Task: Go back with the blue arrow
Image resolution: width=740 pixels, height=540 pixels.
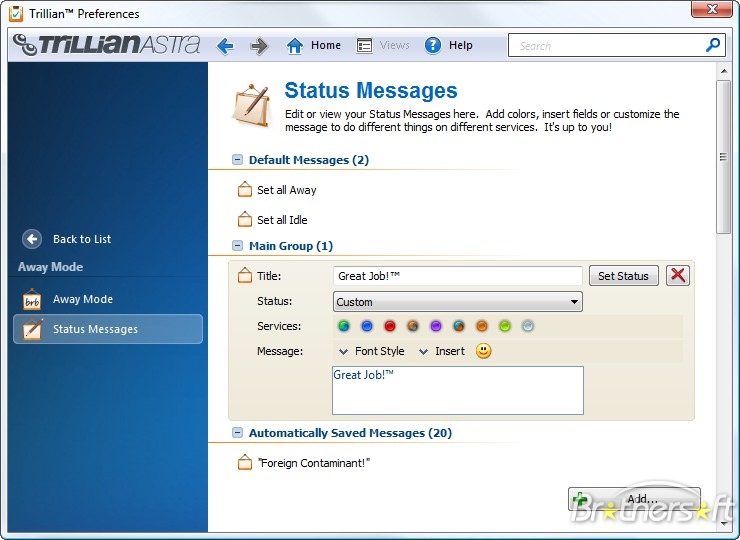Action: [x=225, y=46]
